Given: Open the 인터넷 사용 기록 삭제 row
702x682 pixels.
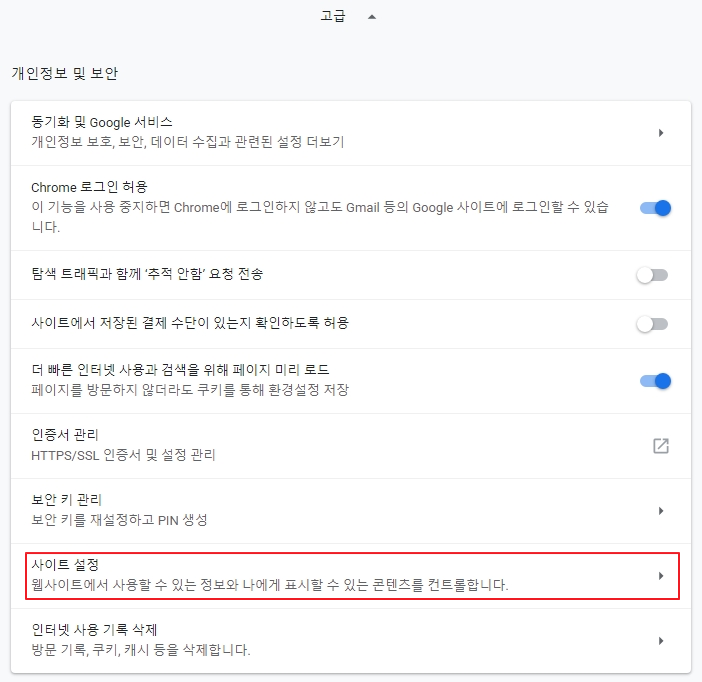Looking at the screenshot, I should point(351,641).
